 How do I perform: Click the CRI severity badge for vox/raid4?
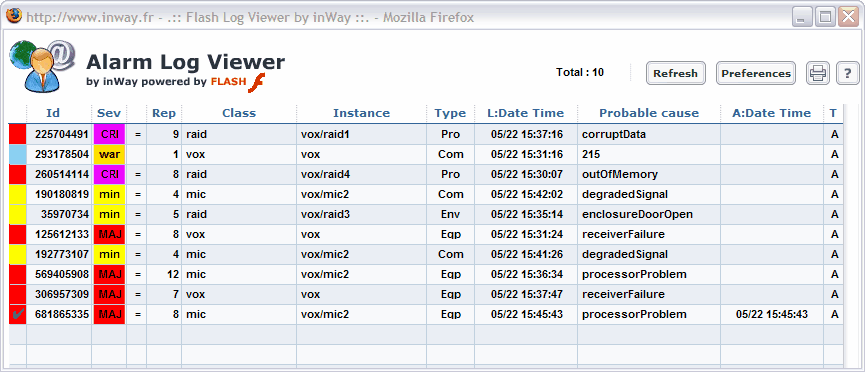click(109, 174)
